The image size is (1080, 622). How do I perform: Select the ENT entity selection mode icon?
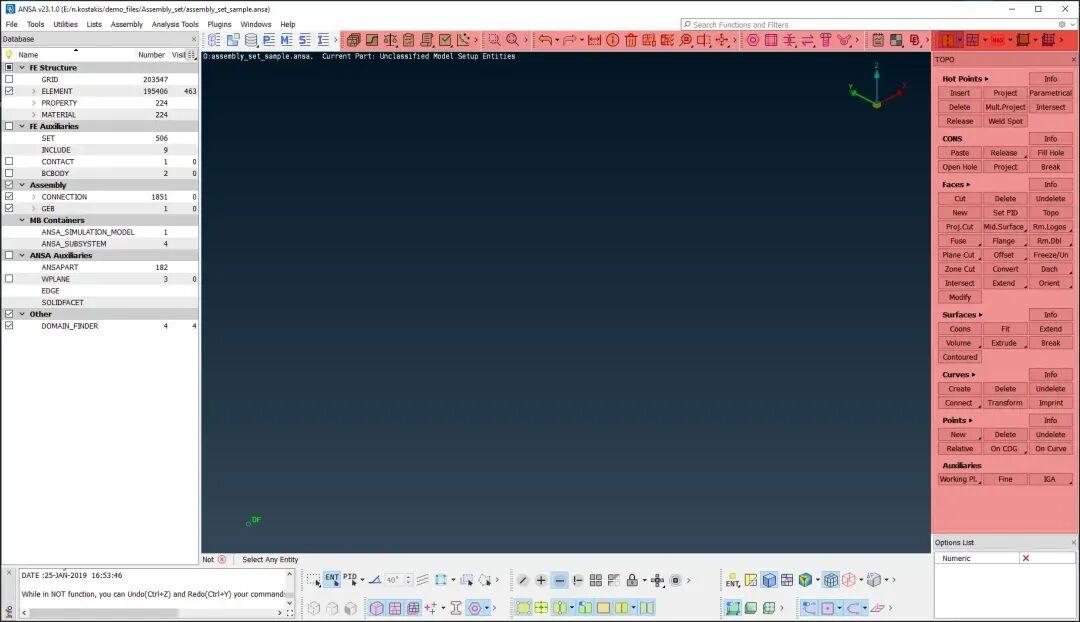(x=332, y=579)
